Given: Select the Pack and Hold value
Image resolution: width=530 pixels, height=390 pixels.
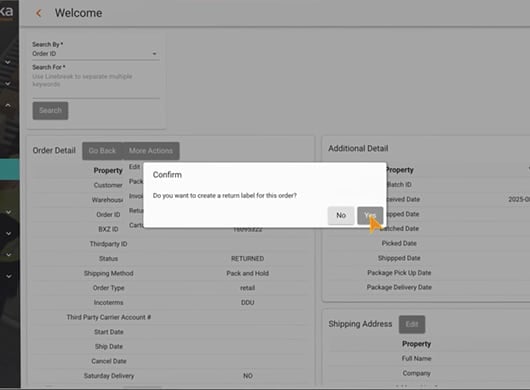Looking at the screenshot, I should 247,273.
